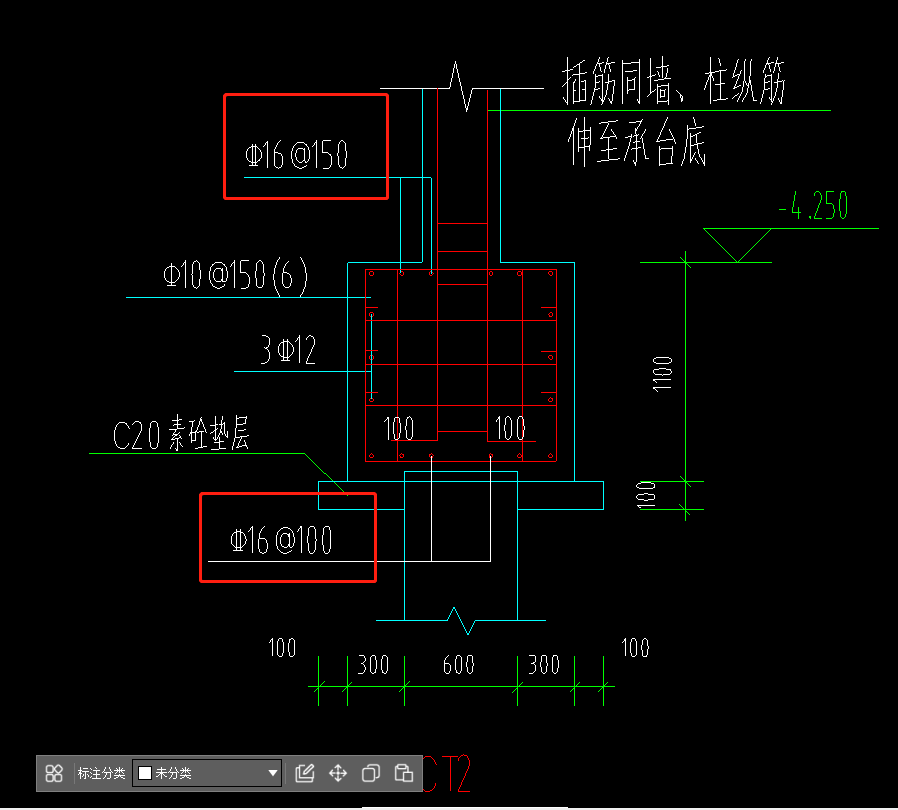Select the Φ16@100 rebar annotation text

[x=281, y=540]
